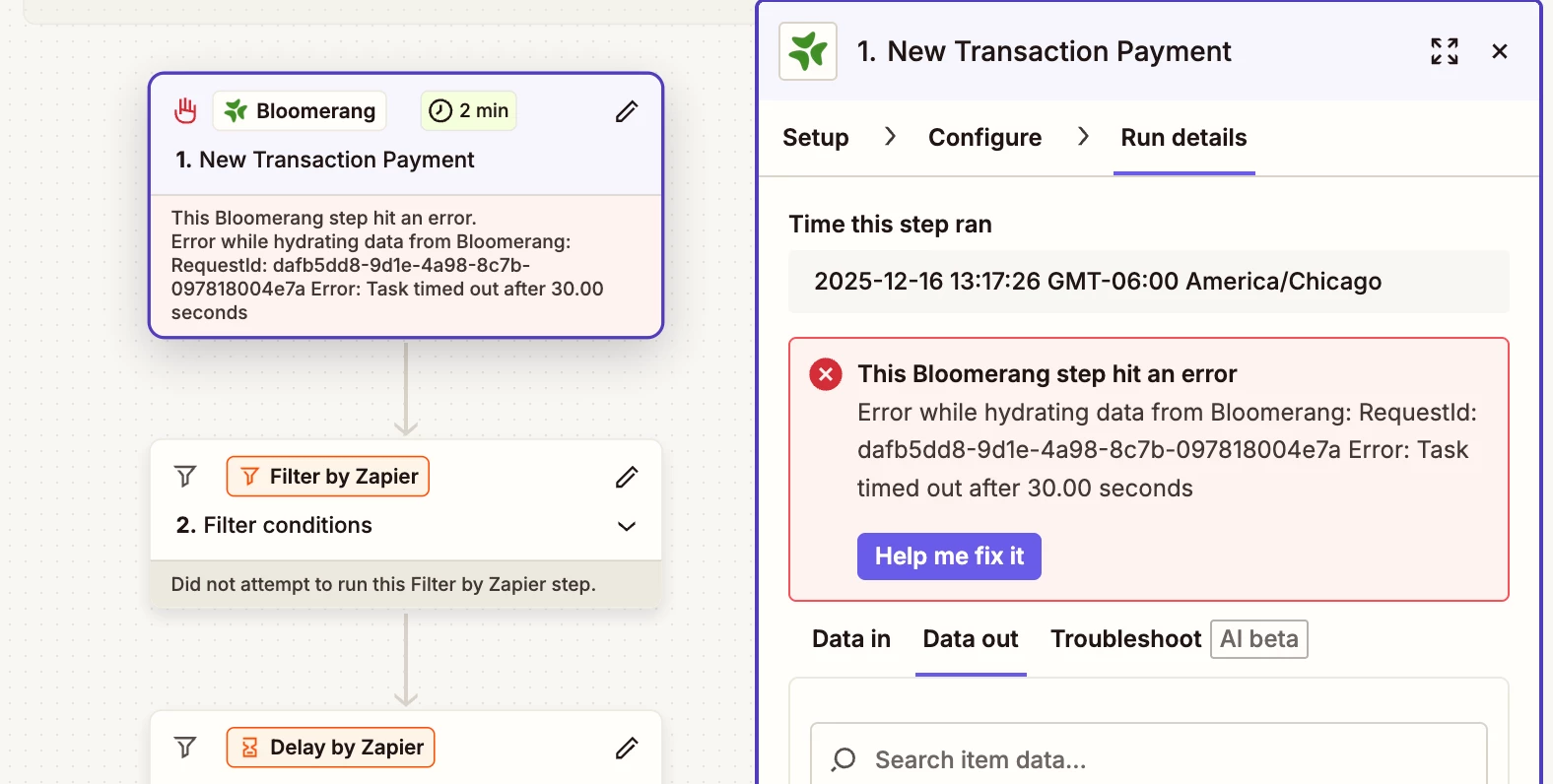
Task: Click the 'Time this step ran' label
Action: pos(891,225)
